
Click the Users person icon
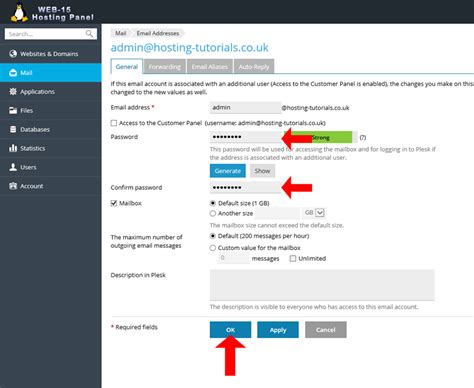point(13,167)
